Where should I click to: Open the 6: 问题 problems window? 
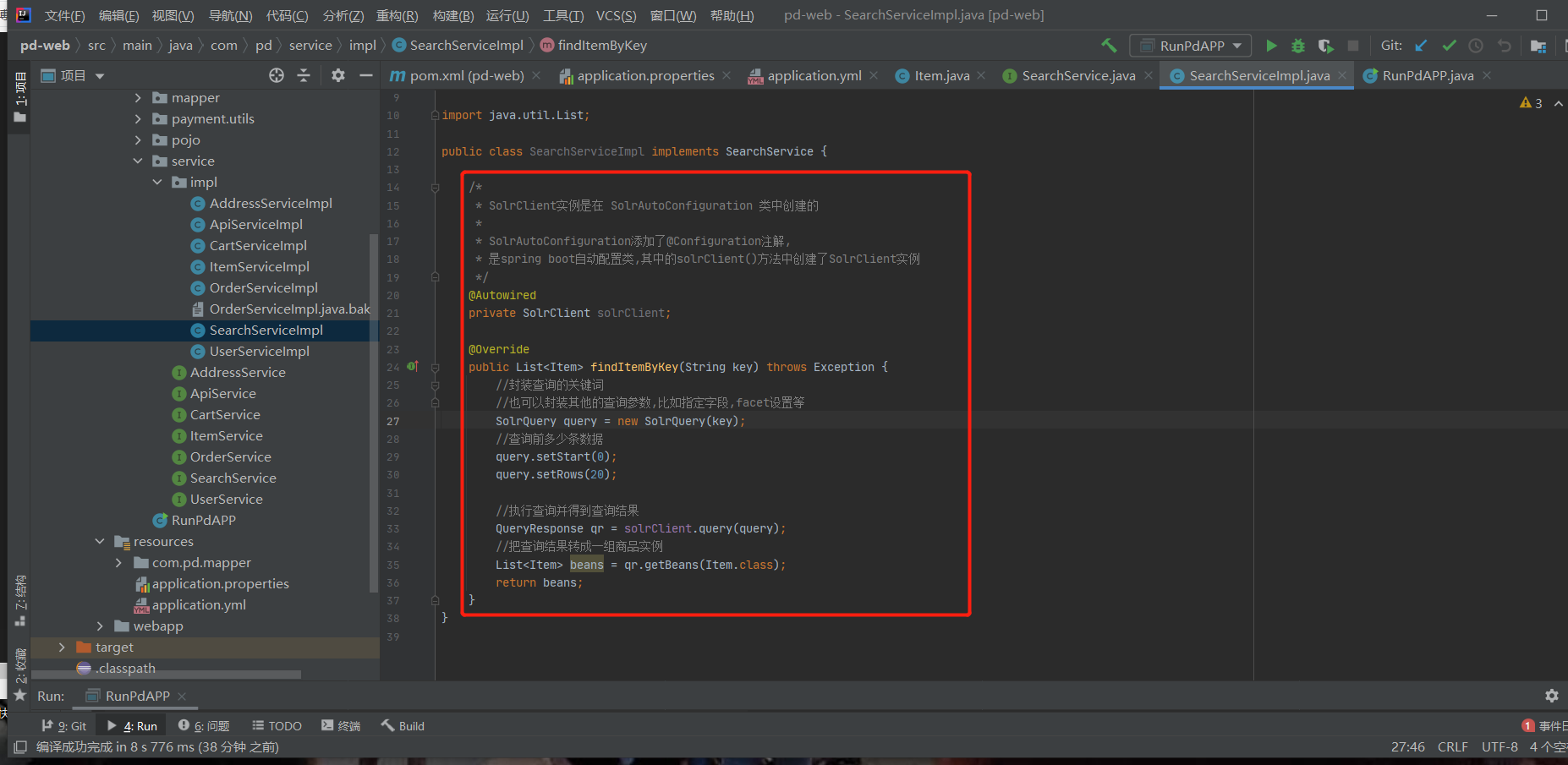[x=204, y=726]
